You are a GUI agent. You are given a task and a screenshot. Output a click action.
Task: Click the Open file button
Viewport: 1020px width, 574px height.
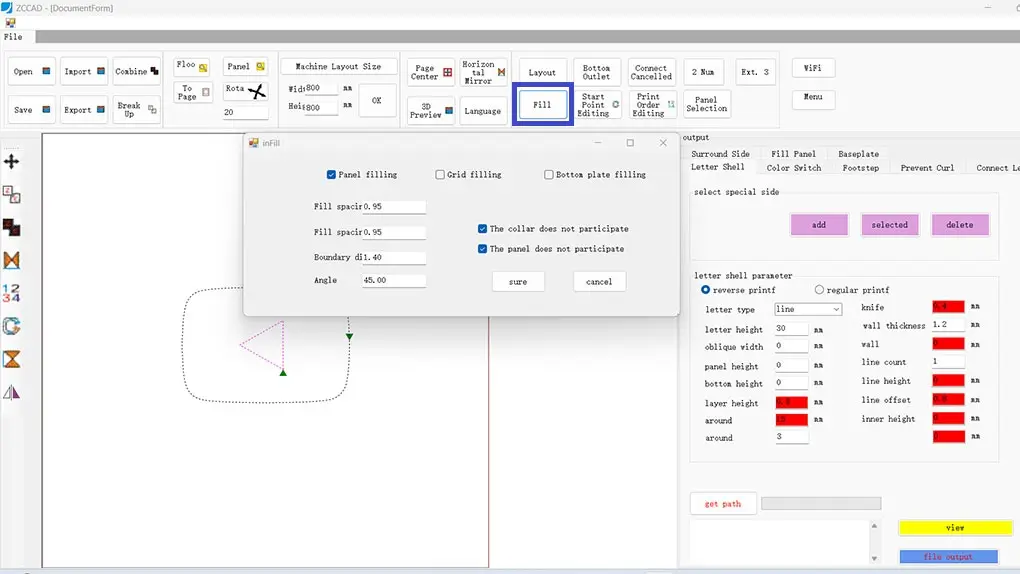click(x=31, y=72)
